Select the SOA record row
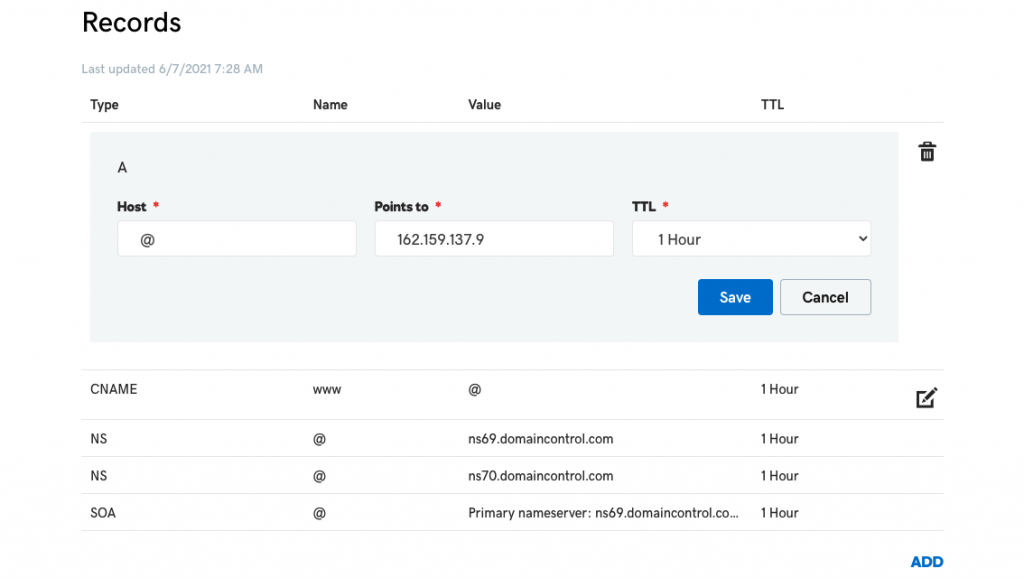Viewport: 1024px width, 578px height. 512,513
